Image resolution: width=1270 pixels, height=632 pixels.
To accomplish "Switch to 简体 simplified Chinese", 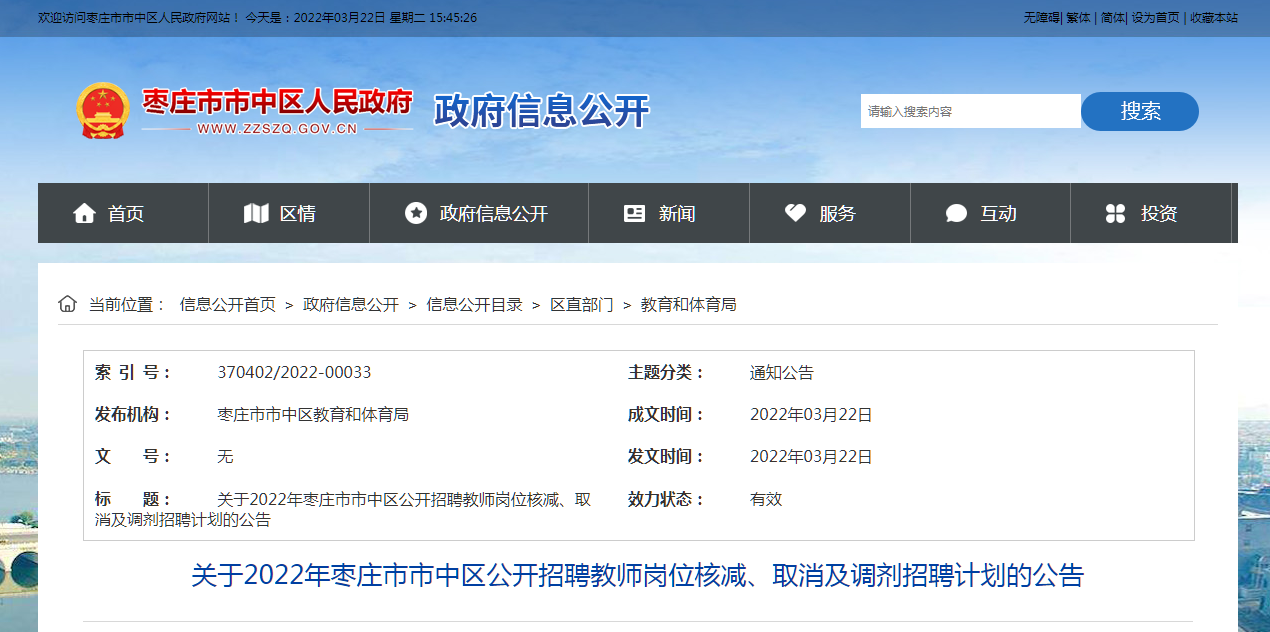I will click(1112, 18).
